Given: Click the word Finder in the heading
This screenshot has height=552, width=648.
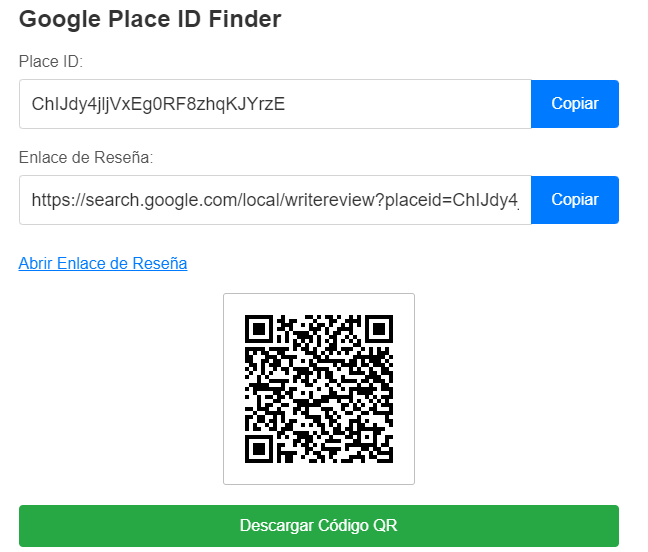Looking at the screenshot, I should click(247, 19).
